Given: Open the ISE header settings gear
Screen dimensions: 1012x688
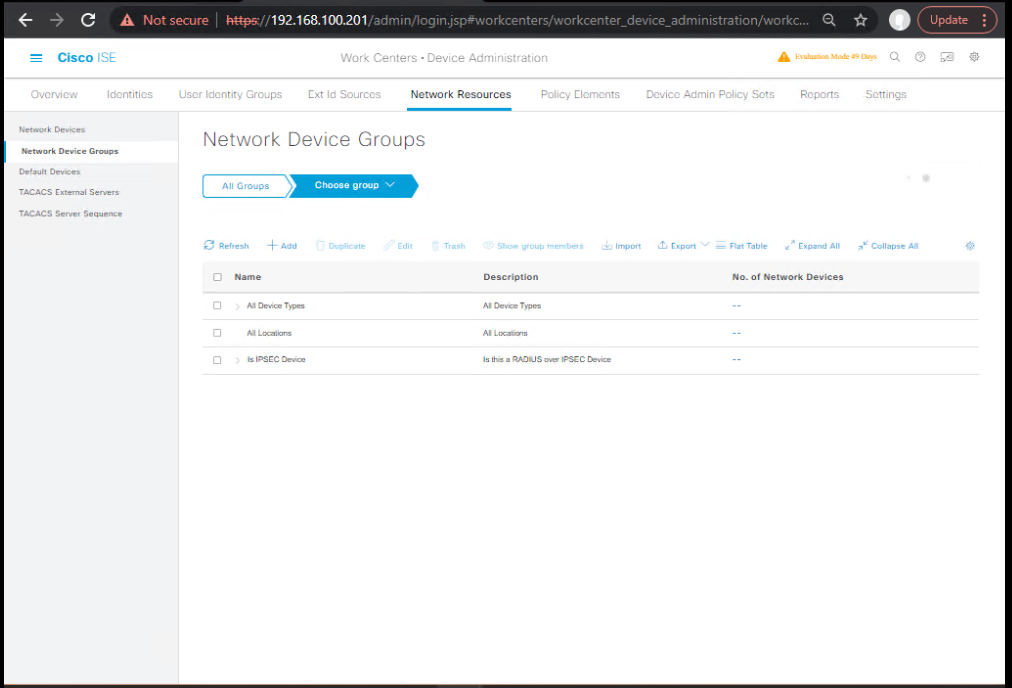Looking at the screenshot, I should [974, 57].
